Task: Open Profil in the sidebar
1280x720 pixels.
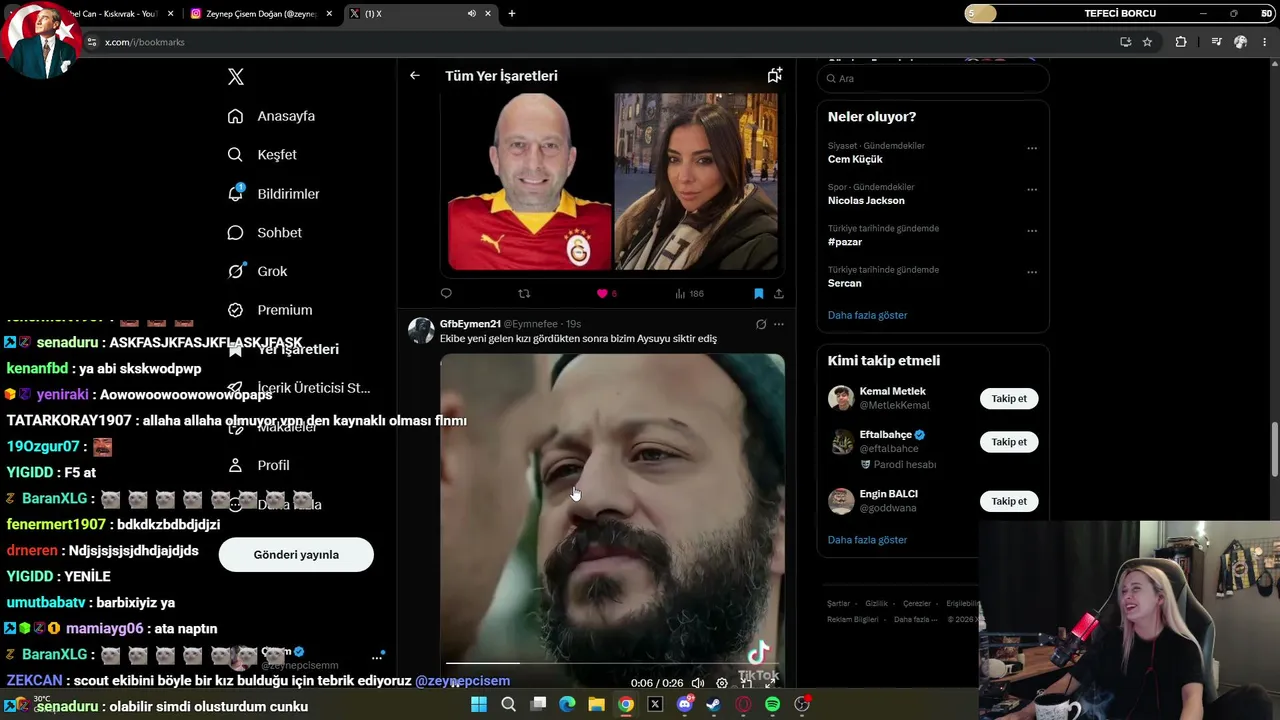Action: point(258,465)
